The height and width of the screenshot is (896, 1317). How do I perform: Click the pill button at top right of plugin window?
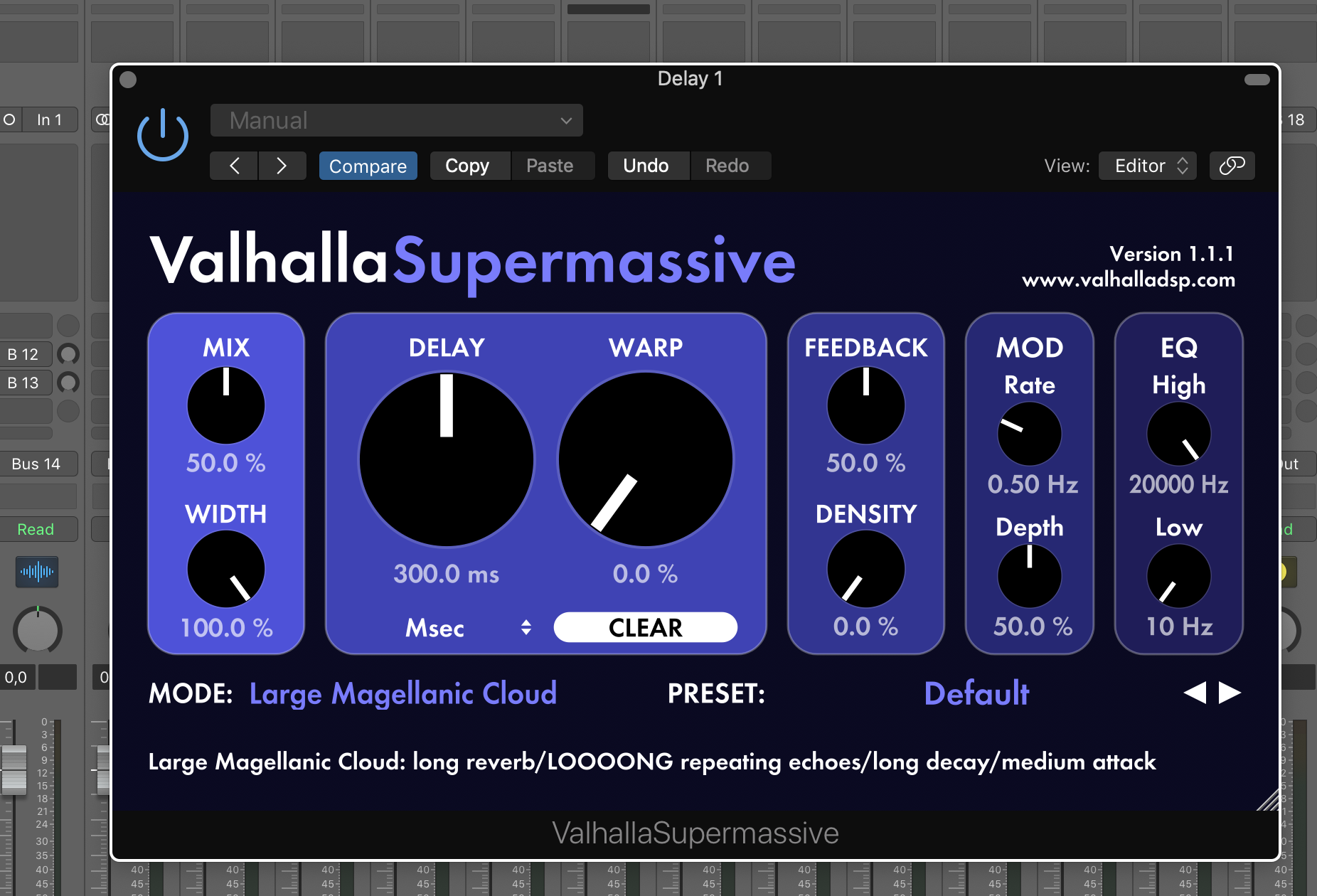coord(1257,80)
